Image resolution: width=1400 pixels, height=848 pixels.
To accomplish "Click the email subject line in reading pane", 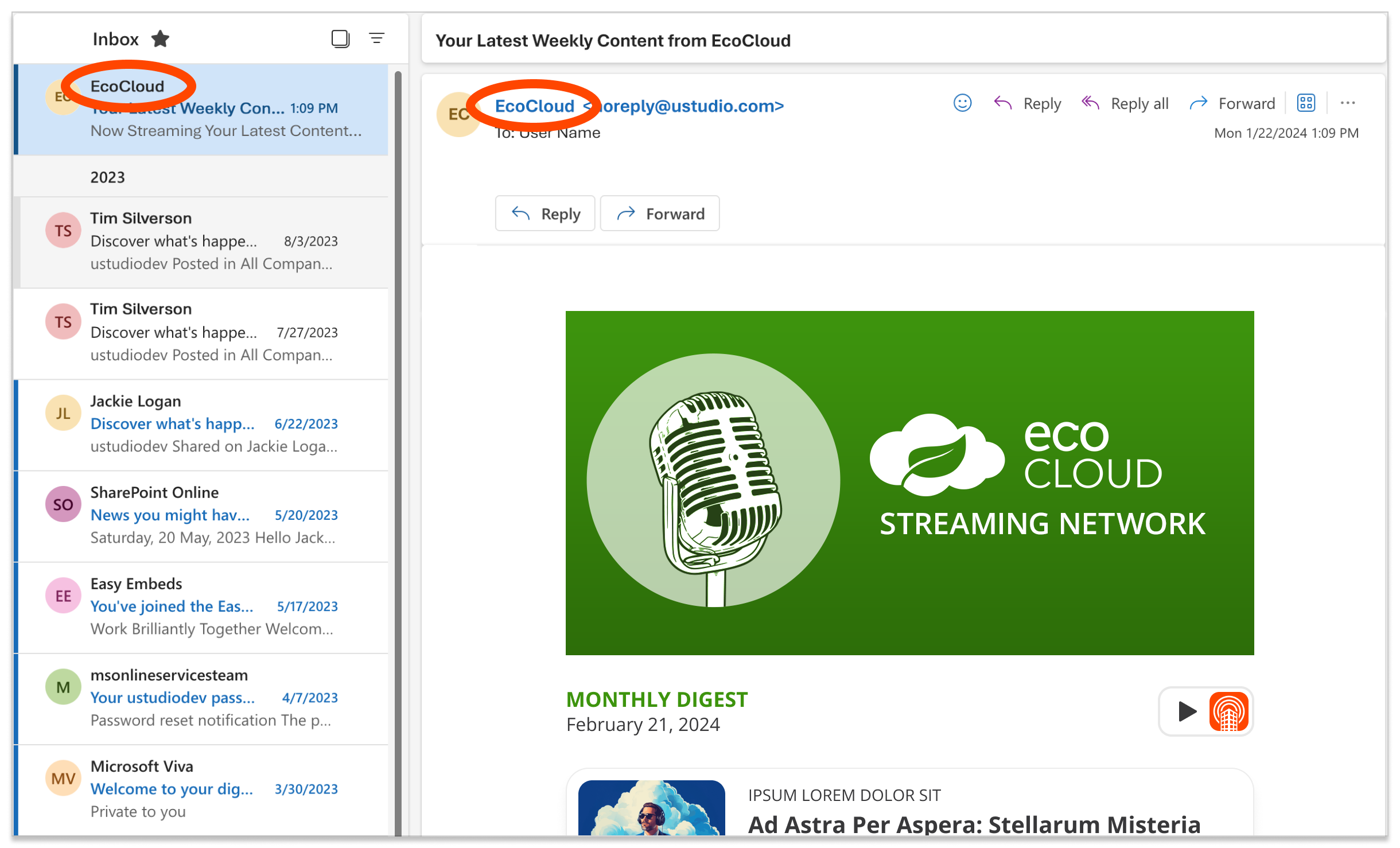I will (613, 41).
